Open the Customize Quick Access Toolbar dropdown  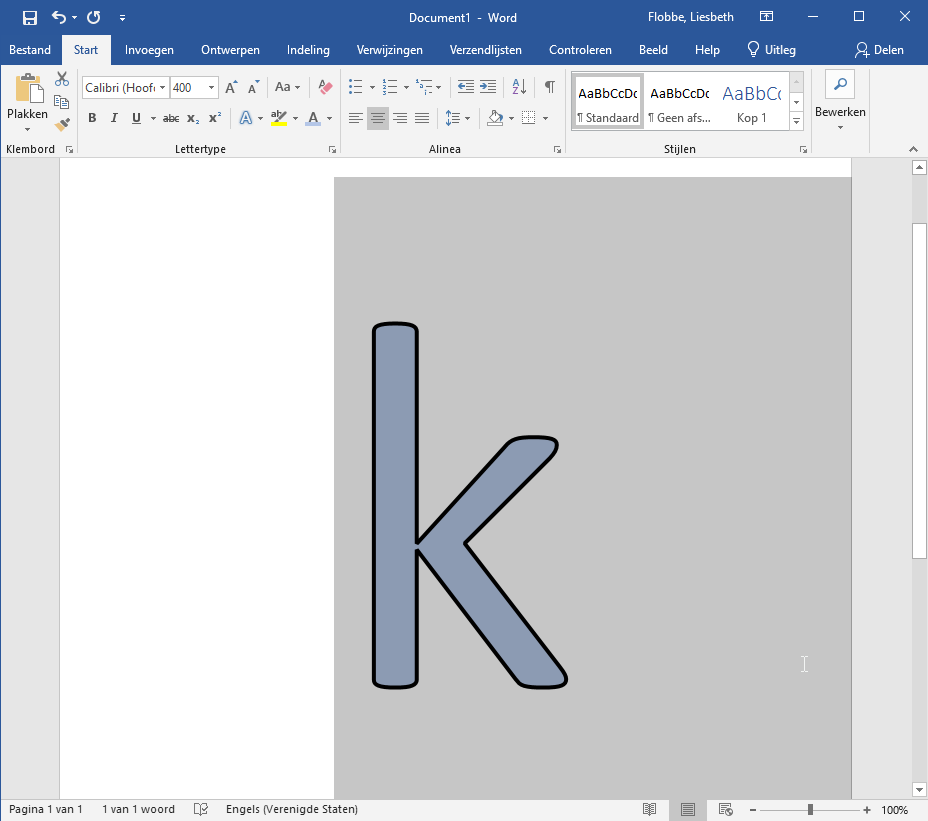point(122,18)
